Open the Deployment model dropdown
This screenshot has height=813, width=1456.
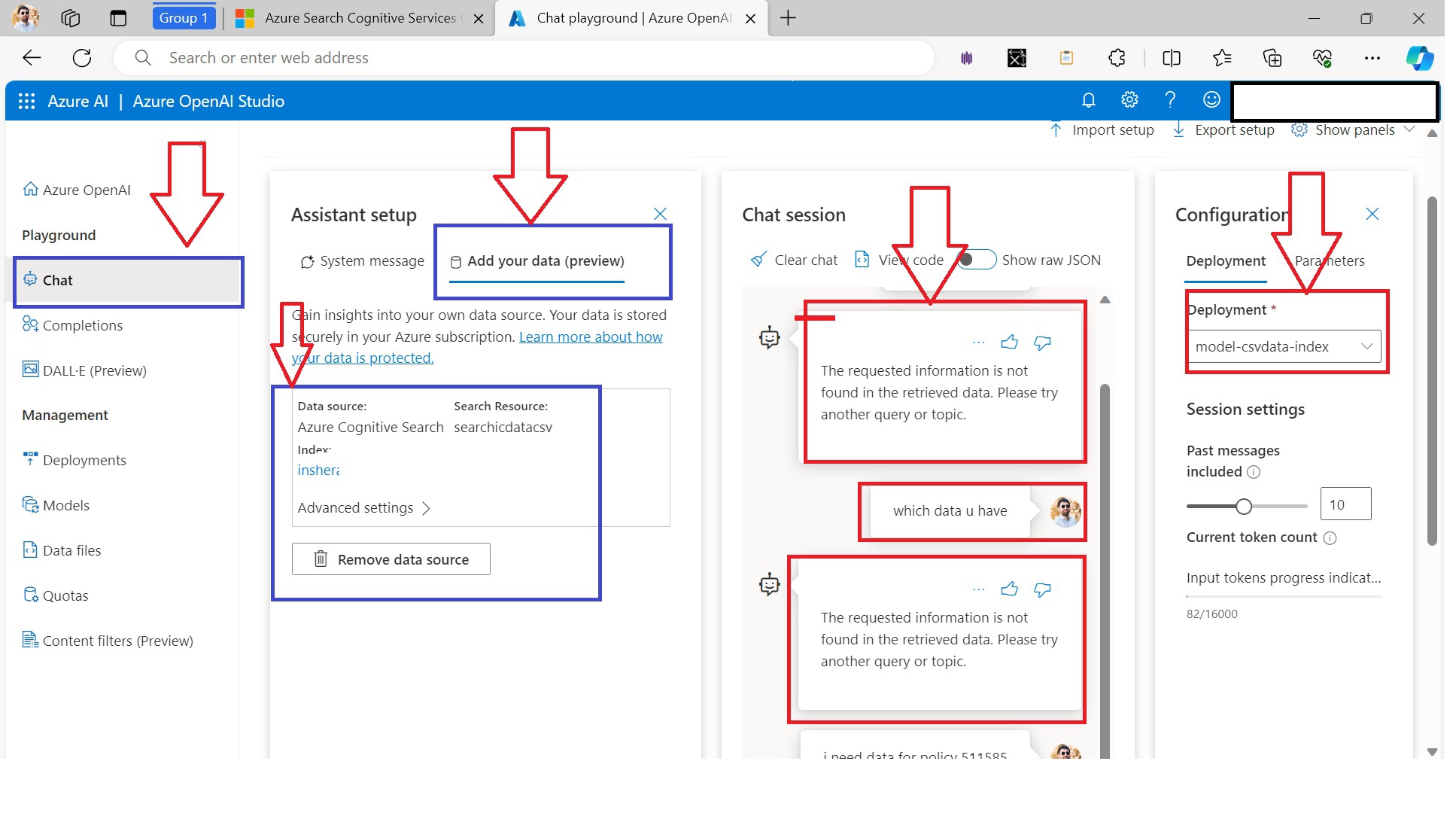coord(1284,346)
